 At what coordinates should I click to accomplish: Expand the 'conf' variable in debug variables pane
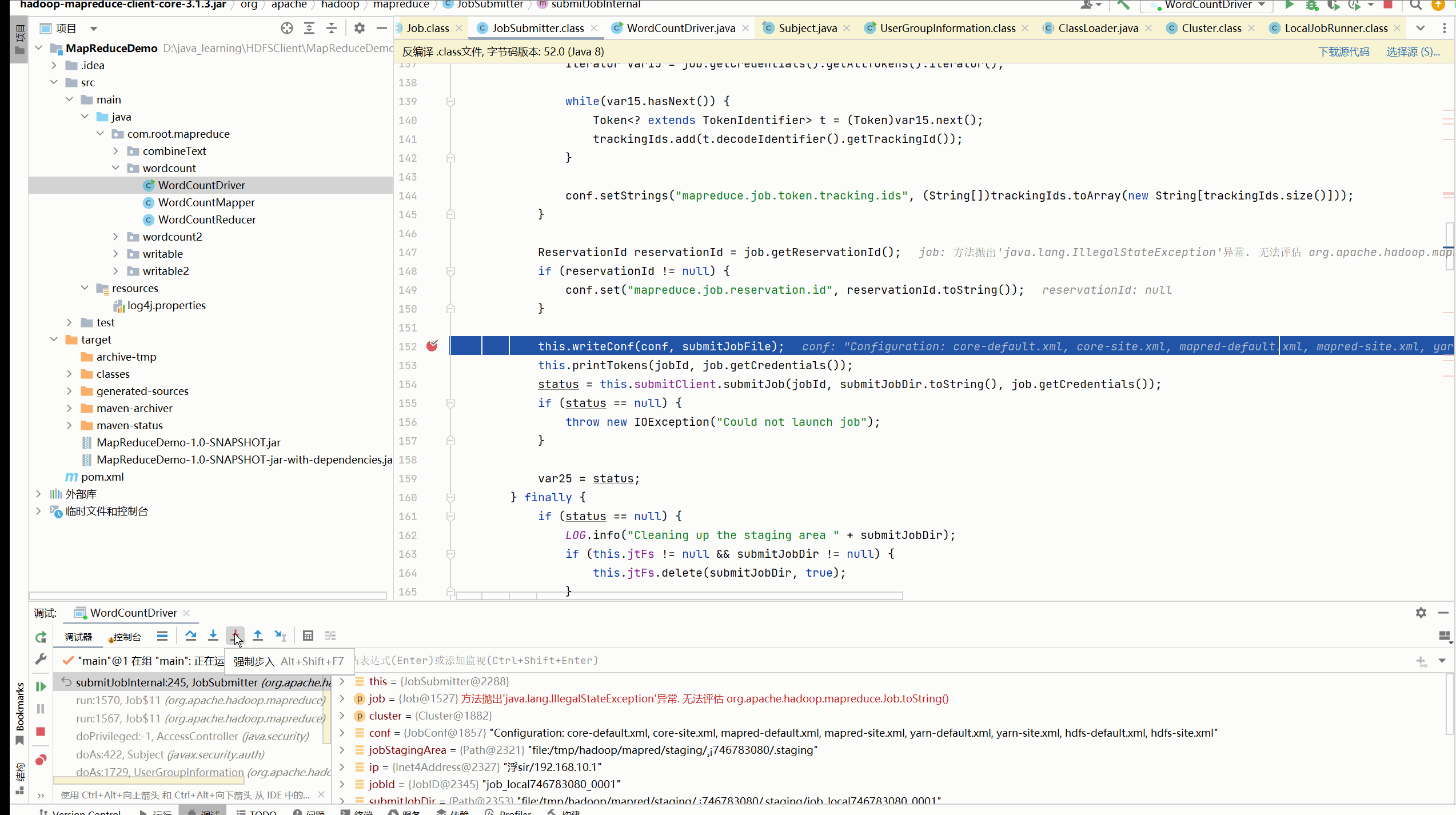(x=341, y=732)
